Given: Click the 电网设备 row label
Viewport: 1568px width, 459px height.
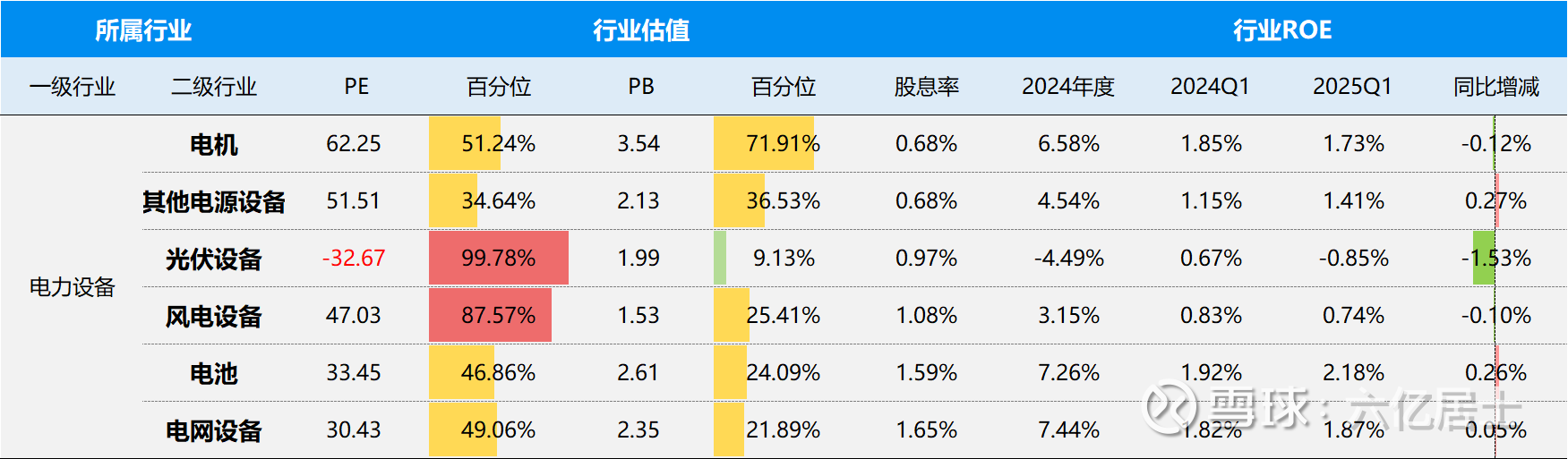Looking at the screenshot, I should pos(214,430).
